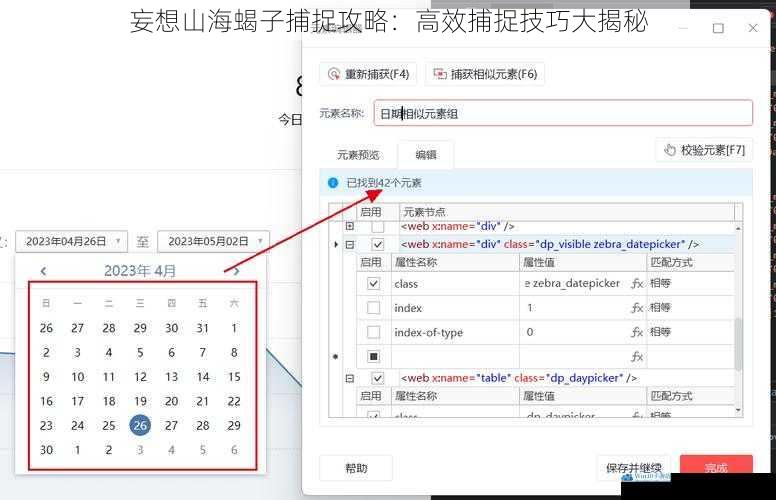776x500 pixels.
Task: Click the validate element (F7) button
Action: click(x=704, y=150)
